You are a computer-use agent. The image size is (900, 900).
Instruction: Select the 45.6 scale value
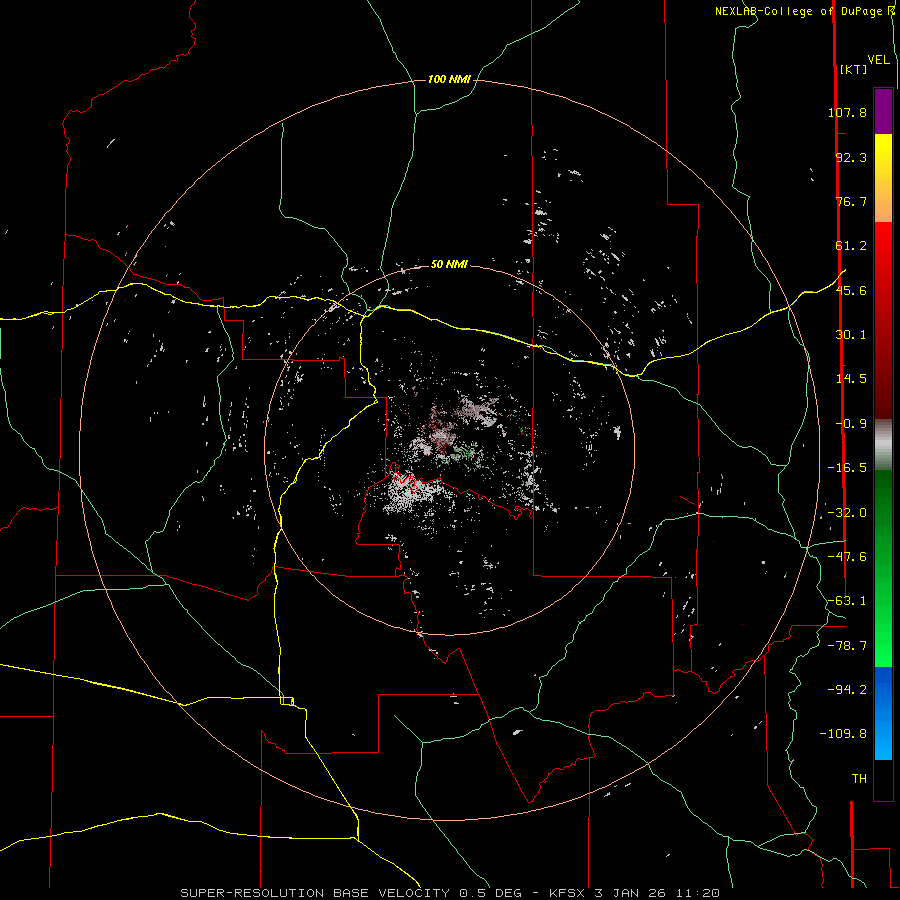tap(851, 290)
